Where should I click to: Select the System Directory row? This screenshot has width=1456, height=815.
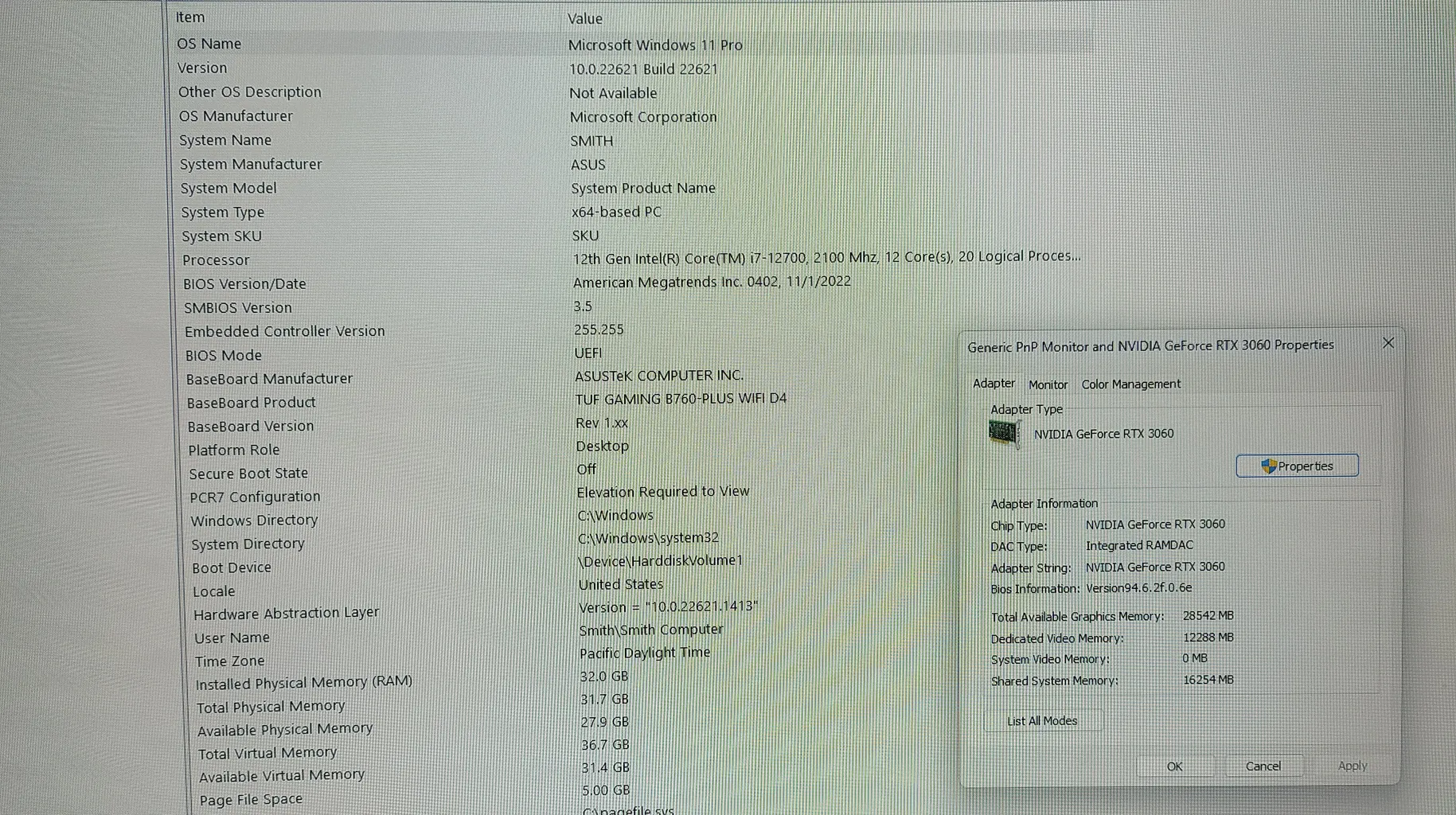pos(248,544)
